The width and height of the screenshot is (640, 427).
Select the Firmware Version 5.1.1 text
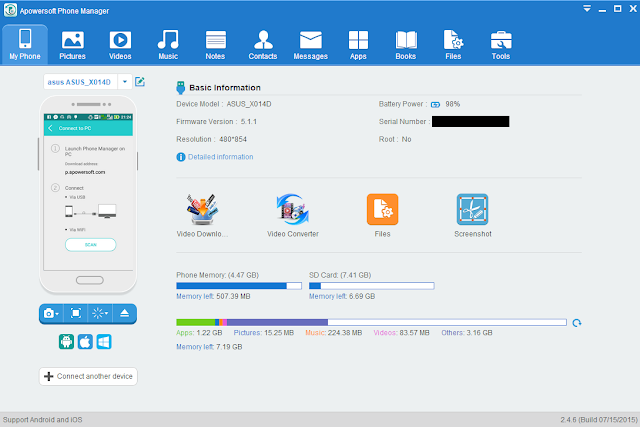point(216,122)
